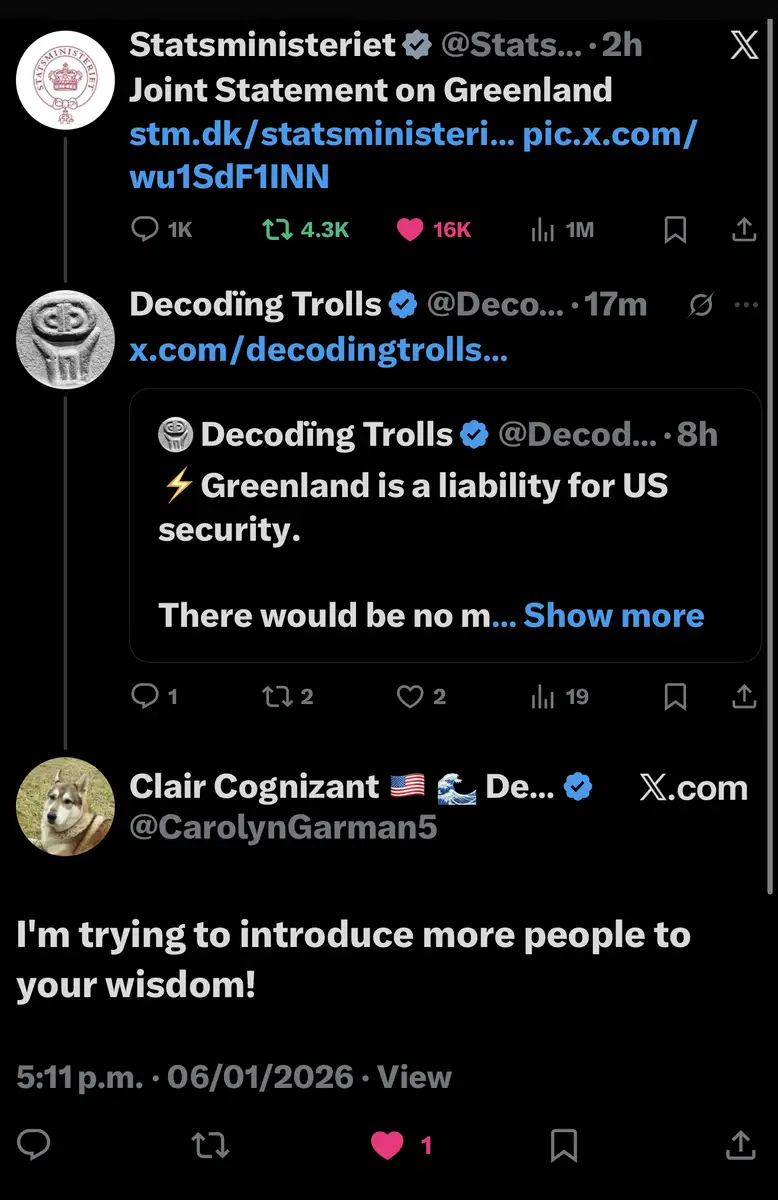778x1200 pixels.
Task: Open Clair Cognizant's husky profile picture
Action: [66, 806]
